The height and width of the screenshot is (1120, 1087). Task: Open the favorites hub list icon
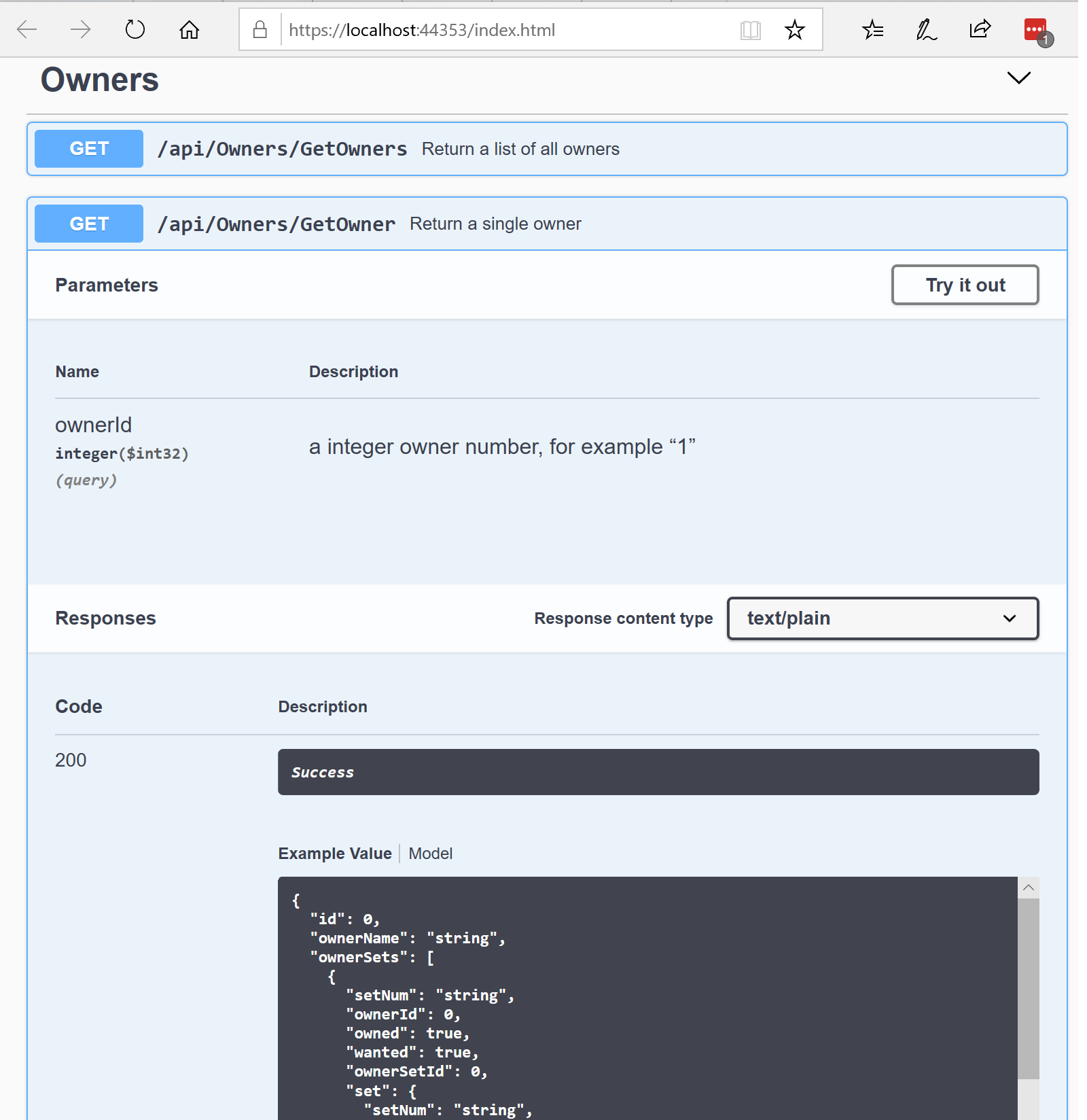point(872,30)
